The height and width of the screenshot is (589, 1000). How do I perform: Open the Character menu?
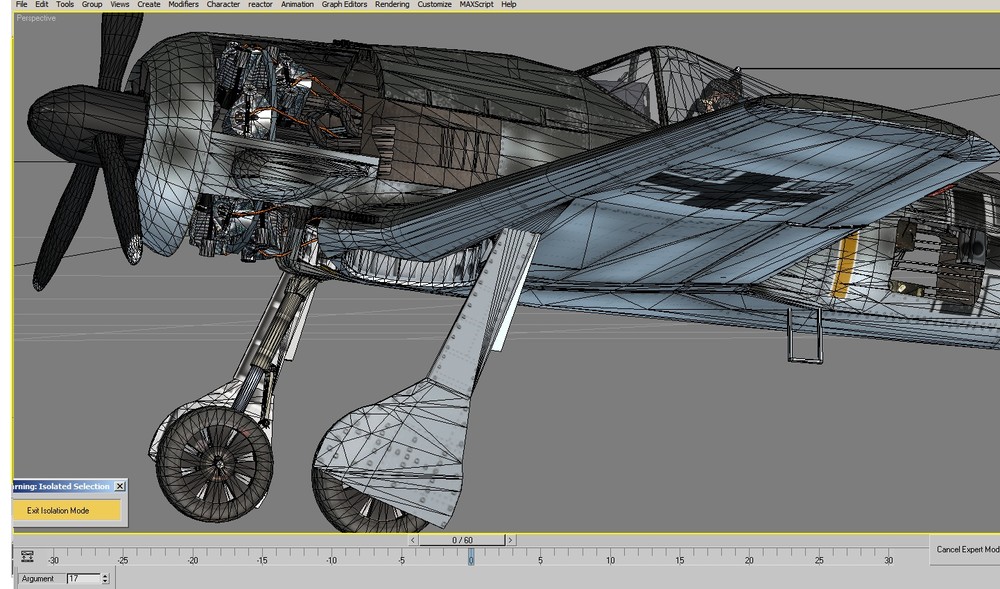(222, 4)
